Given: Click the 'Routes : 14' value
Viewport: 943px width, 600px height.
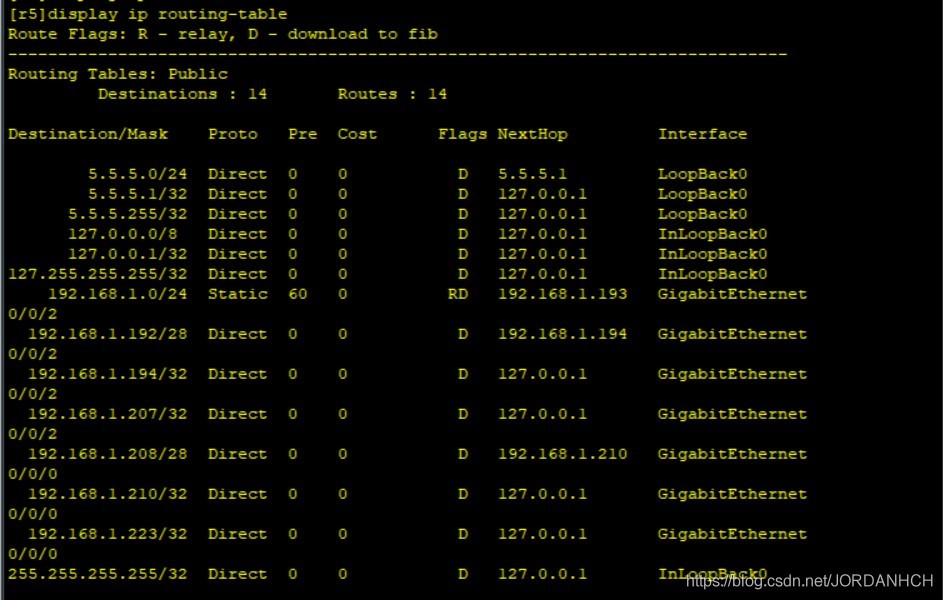Looking at the screenshot, I should [392, 94].
